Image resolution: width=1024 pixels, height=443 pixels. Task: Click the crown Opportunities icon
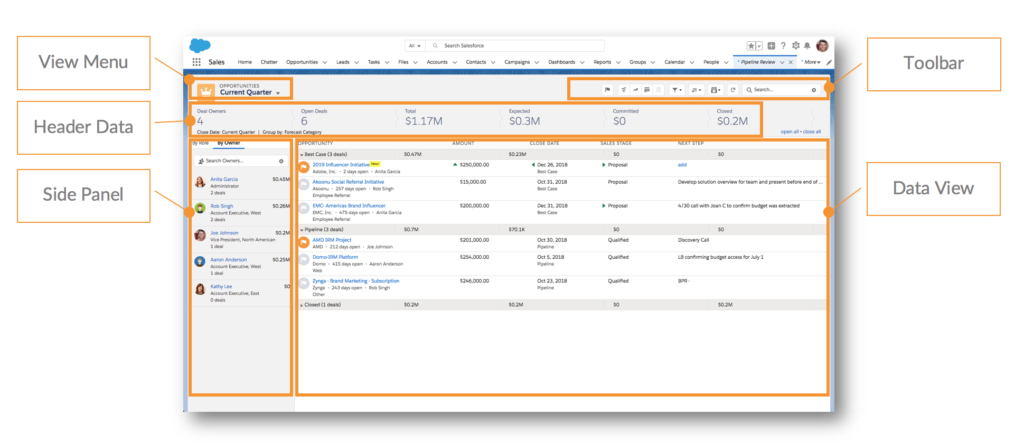tap(206, 90)
